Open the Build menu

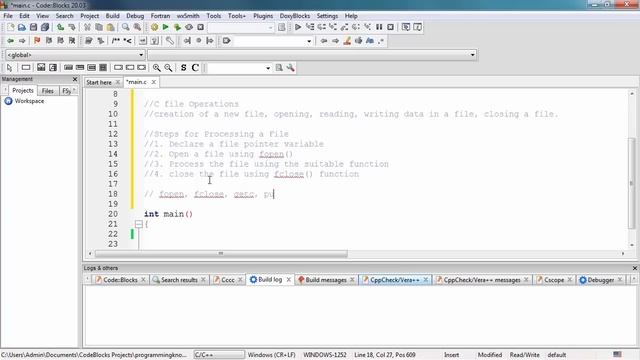[112, 16]
